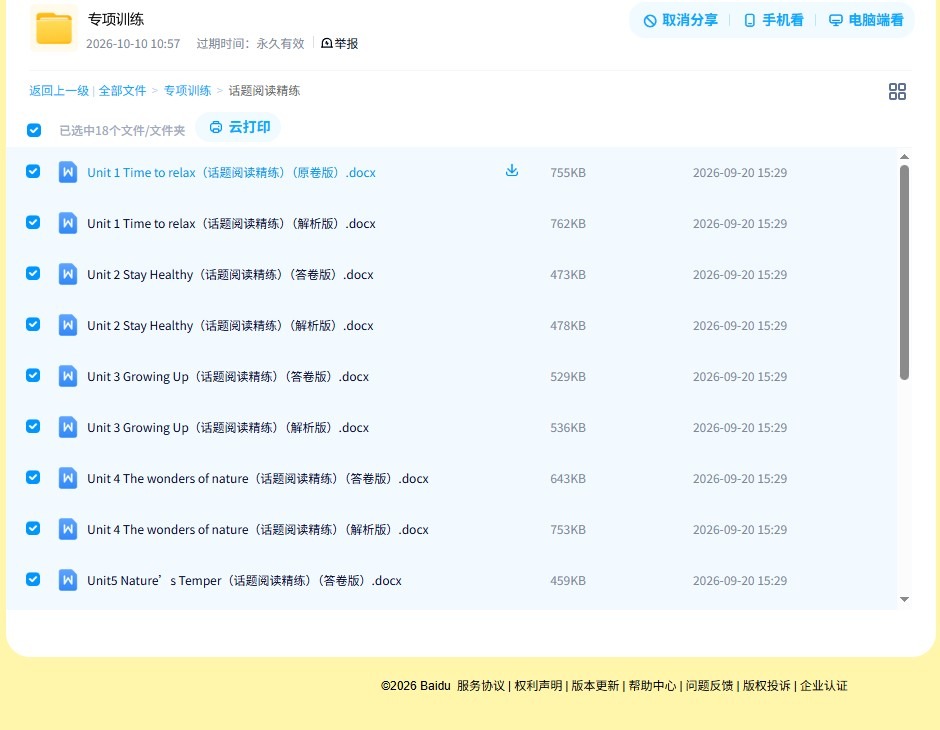The height and width of the screenshot is (730, 940).
Task: Open 权利声明 footer link
Action: pyautogui.click(x=538, y=686)
